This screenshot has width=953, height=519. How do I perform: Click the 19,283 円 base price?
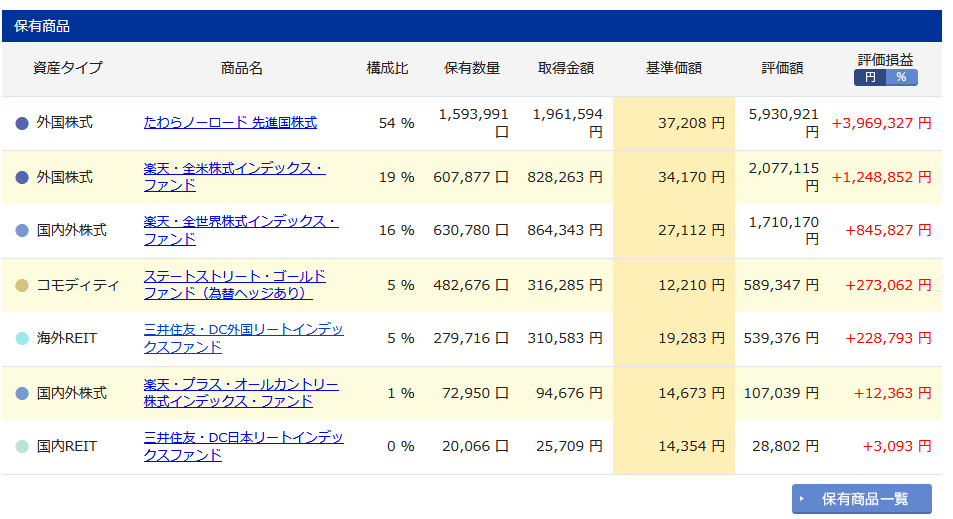point(692,338)
